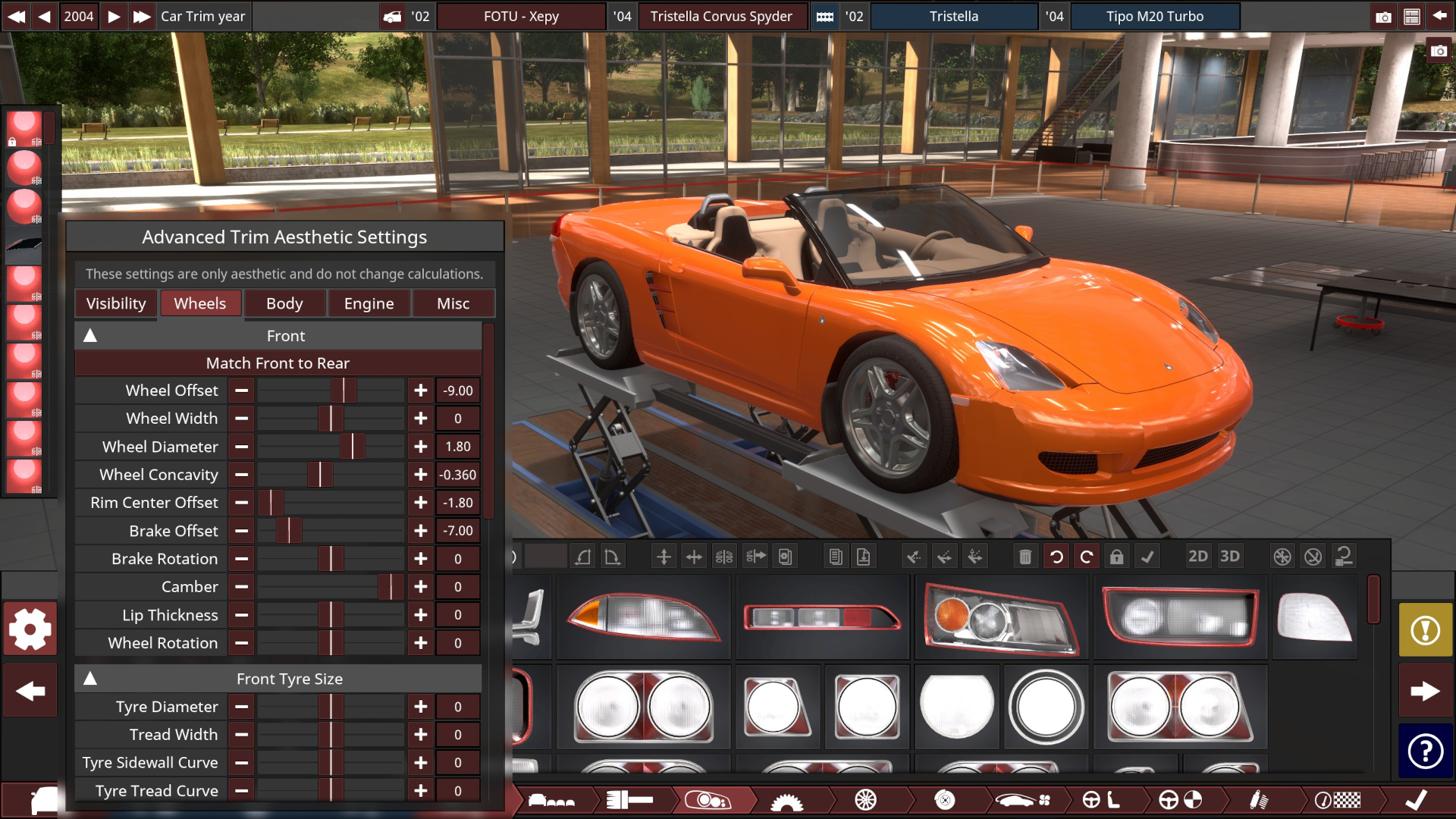Enable the Engine tab options
The height and width of the screenshot is (819, 1456).
[371, 303]
